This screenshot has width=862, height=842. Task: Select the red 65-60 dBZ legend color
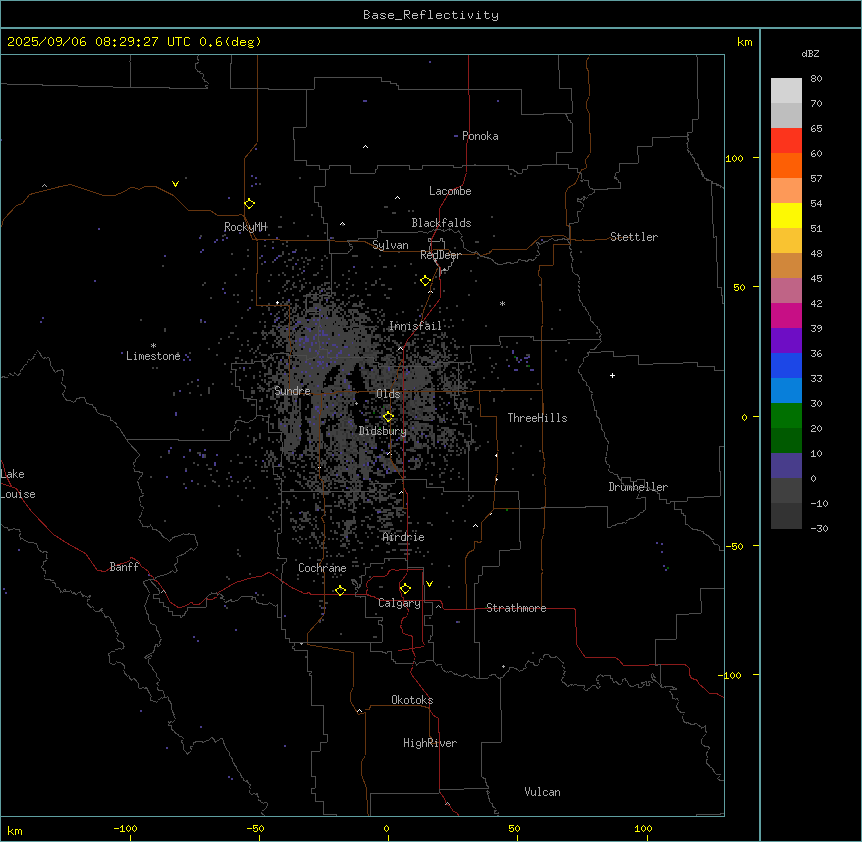coord(786,140)
